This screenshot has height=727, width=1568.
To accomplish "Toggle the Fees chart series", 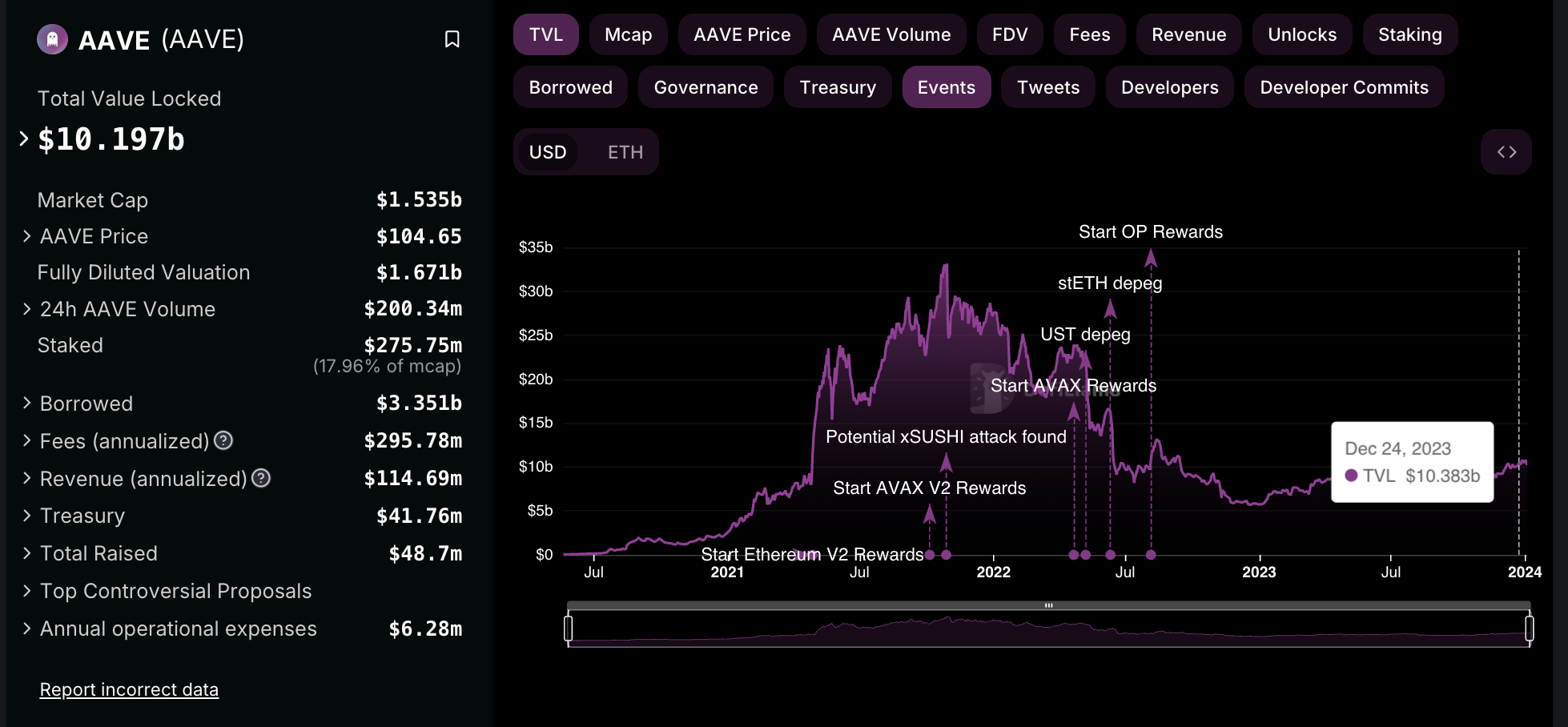I will coord(1090,34).
